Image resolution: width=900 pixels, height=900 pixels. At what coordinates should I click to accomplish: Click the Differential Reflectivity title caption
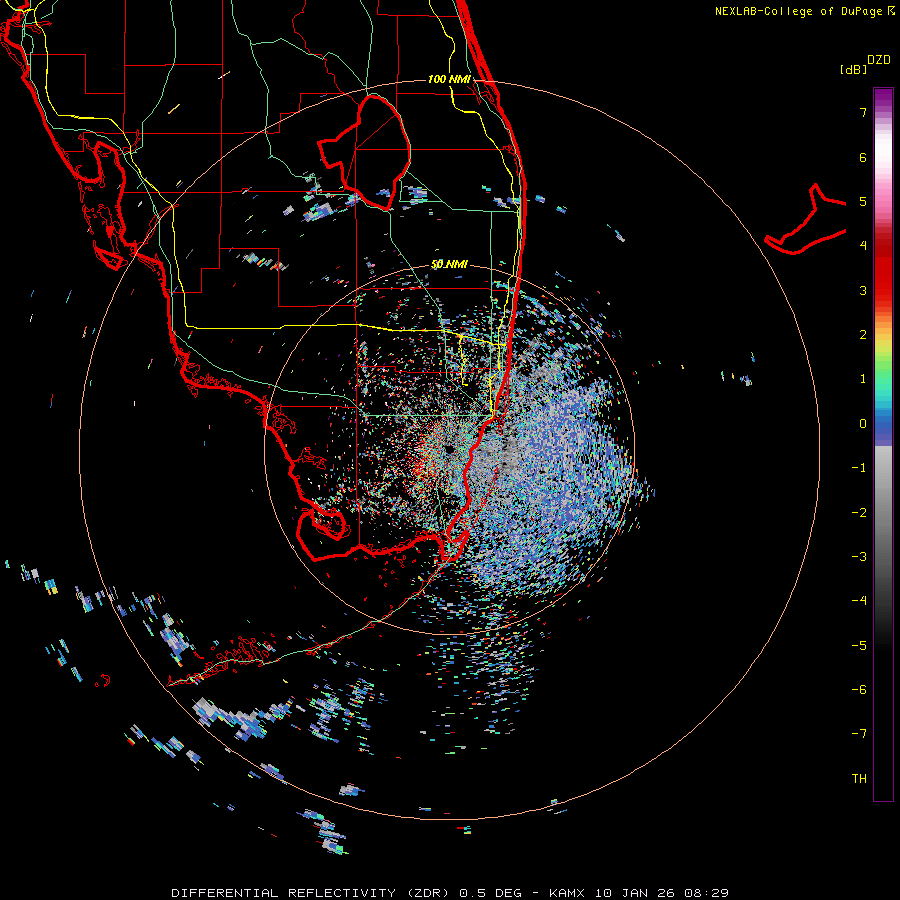[450, 893]
